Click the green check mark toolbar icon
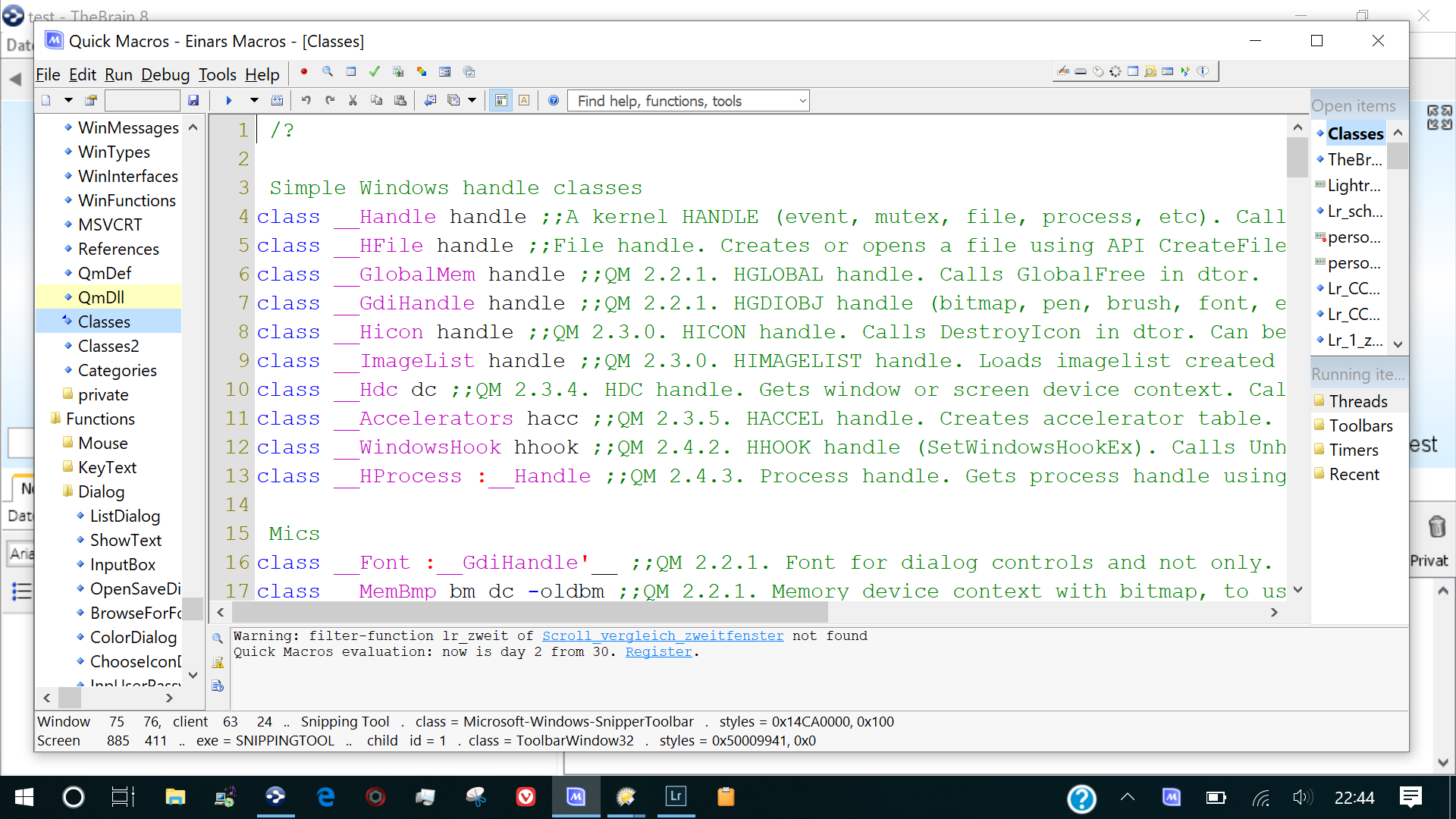Viewport: 1456px width, 819px height. tap(374, 72)
